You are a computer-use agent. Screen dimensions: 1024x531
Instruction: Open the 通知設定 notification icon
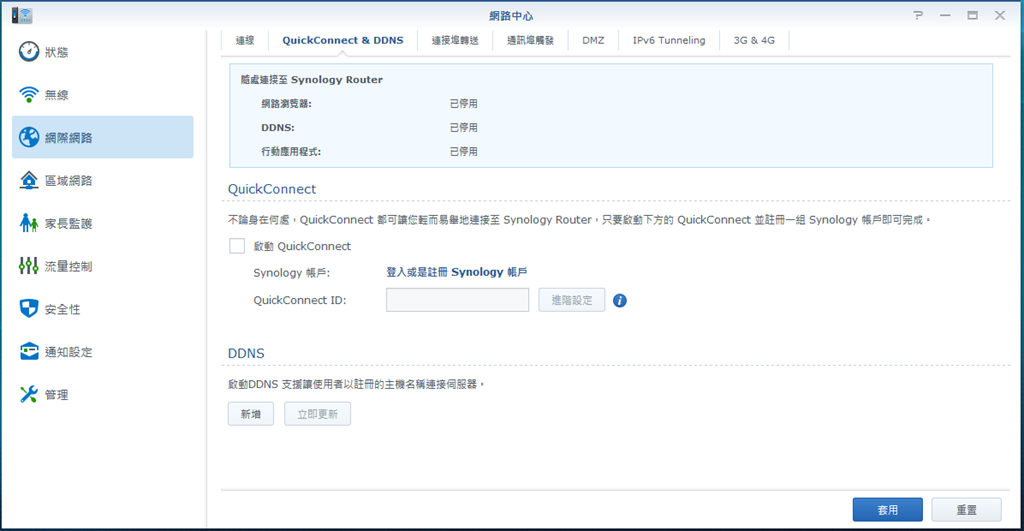coord(29,351)
